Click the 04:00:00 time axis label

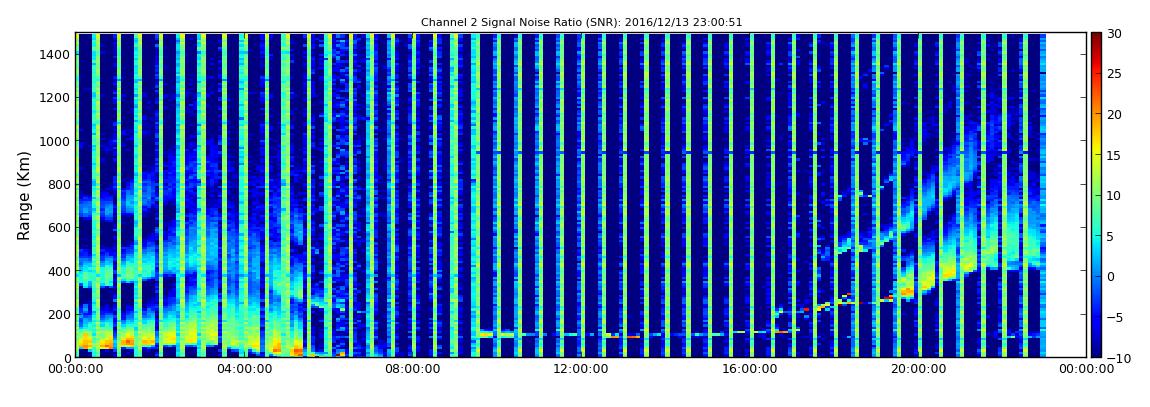click(243, 370)
